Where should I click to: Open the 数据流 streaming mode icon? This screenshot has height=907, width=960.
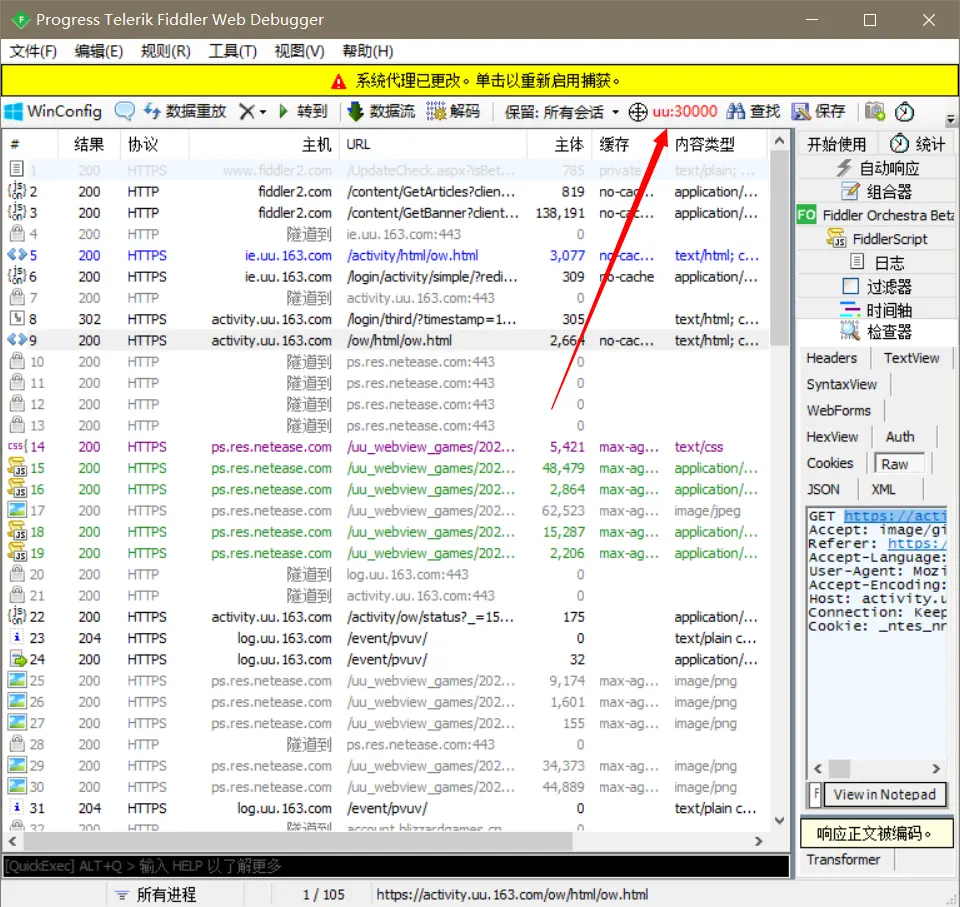(x=378, y=111)
